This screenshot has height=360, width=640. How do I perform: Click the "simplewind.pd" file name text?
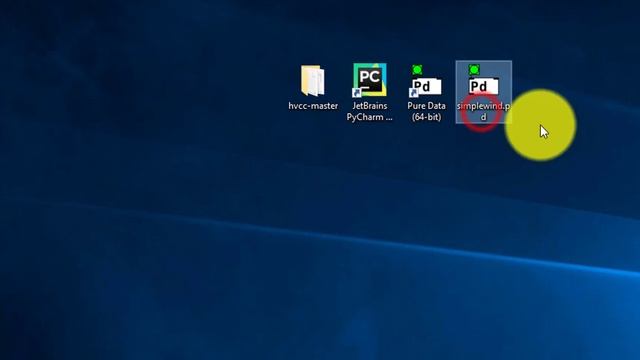pos(483,111)
